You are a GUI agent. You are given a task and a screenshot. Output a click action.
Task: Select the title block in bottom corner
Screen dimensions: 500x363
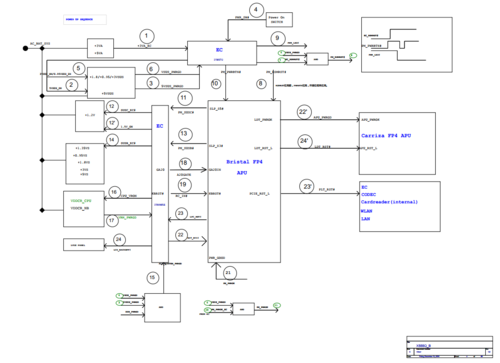click(449, 347)
